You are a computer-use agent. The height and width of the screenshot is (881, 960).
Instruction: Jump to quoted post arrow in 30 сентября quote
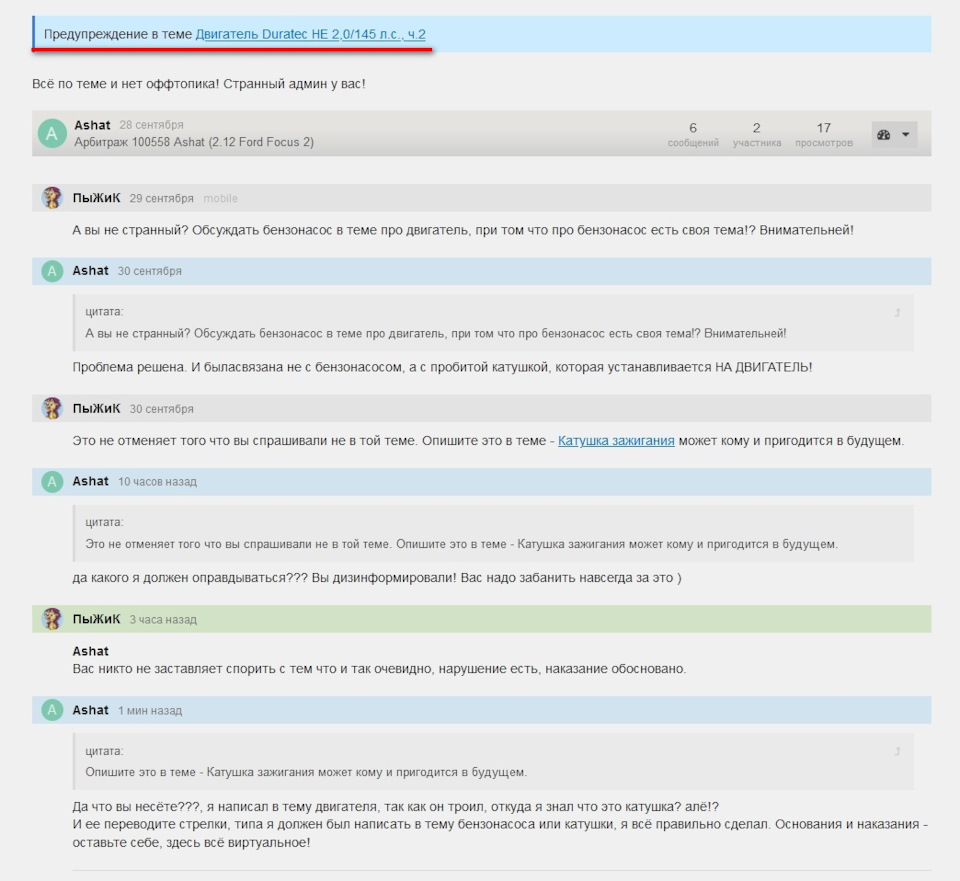(897, 313)
